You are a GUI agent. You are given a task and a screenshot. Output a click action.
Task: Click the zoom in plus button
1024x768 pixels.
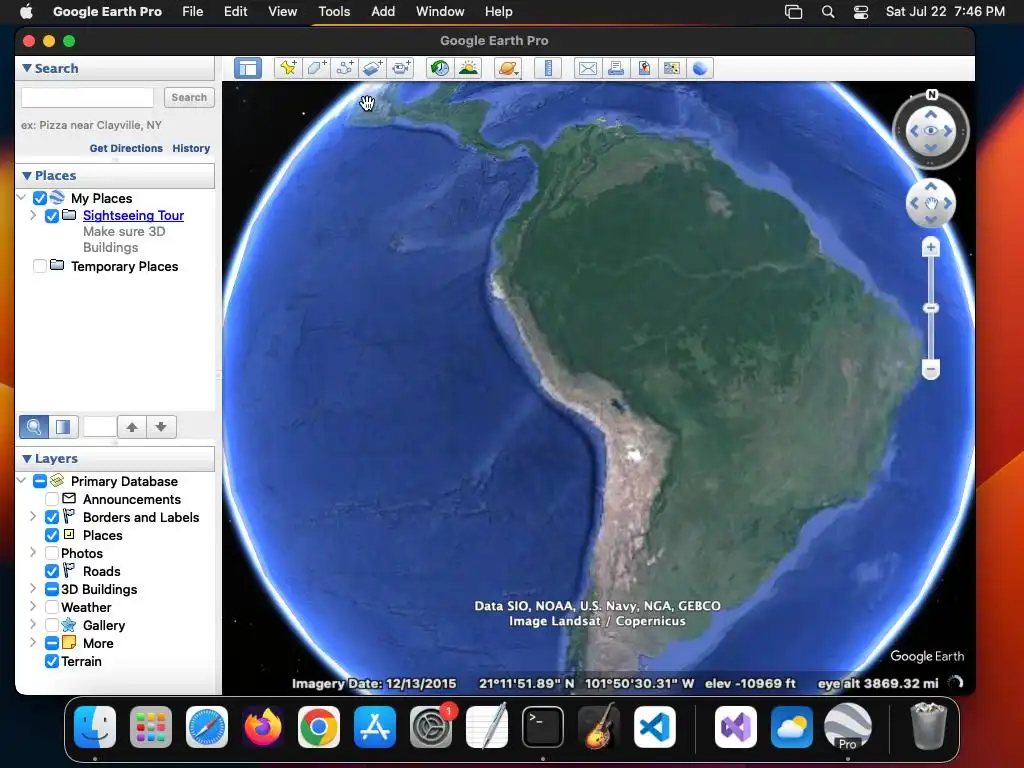click(x=931, y=248)
